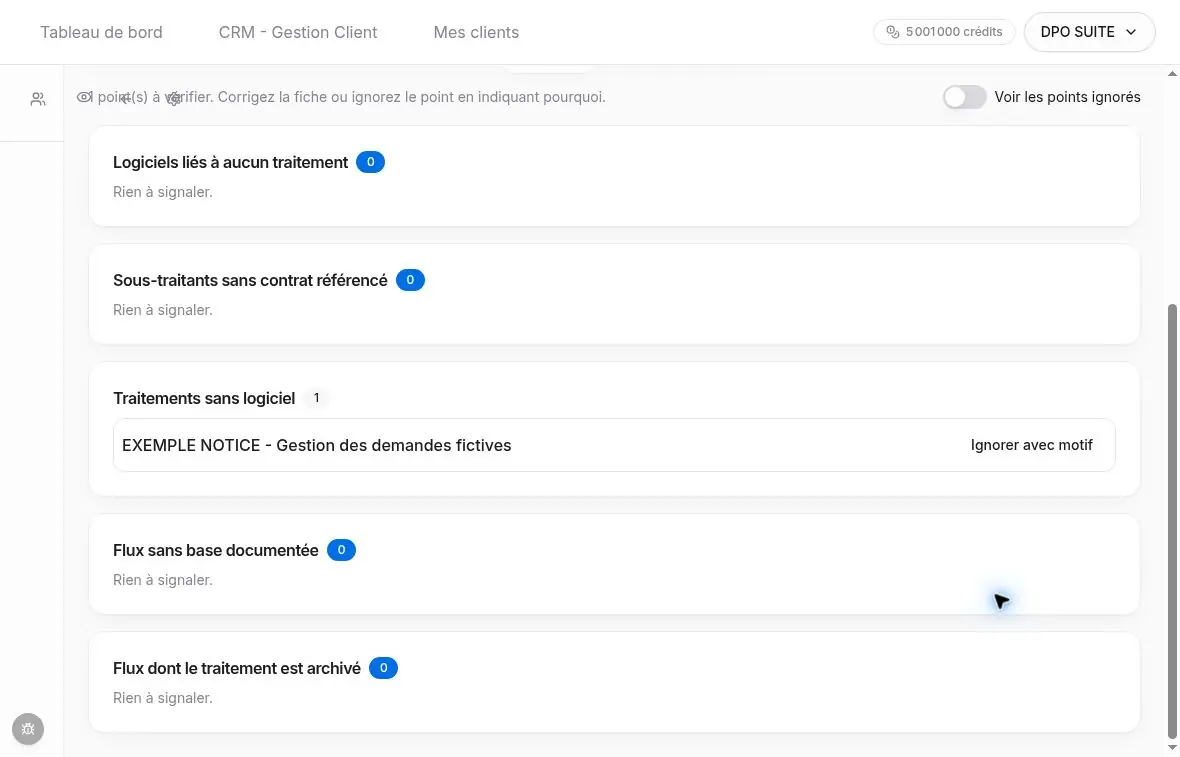Go to CRM - Gestion Client
The height and width of the screenshot is (757, 1180).
(x=298, y=32)
